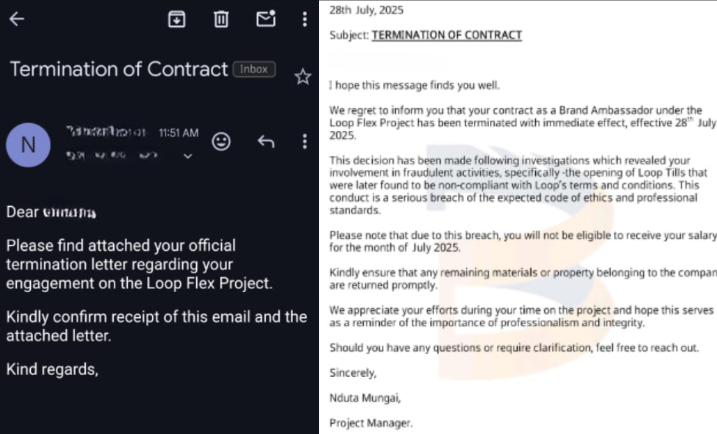Mark the email as unread via envelope icon
The height and width of the screenshot is (434, 717).
(x=265, y=19)
